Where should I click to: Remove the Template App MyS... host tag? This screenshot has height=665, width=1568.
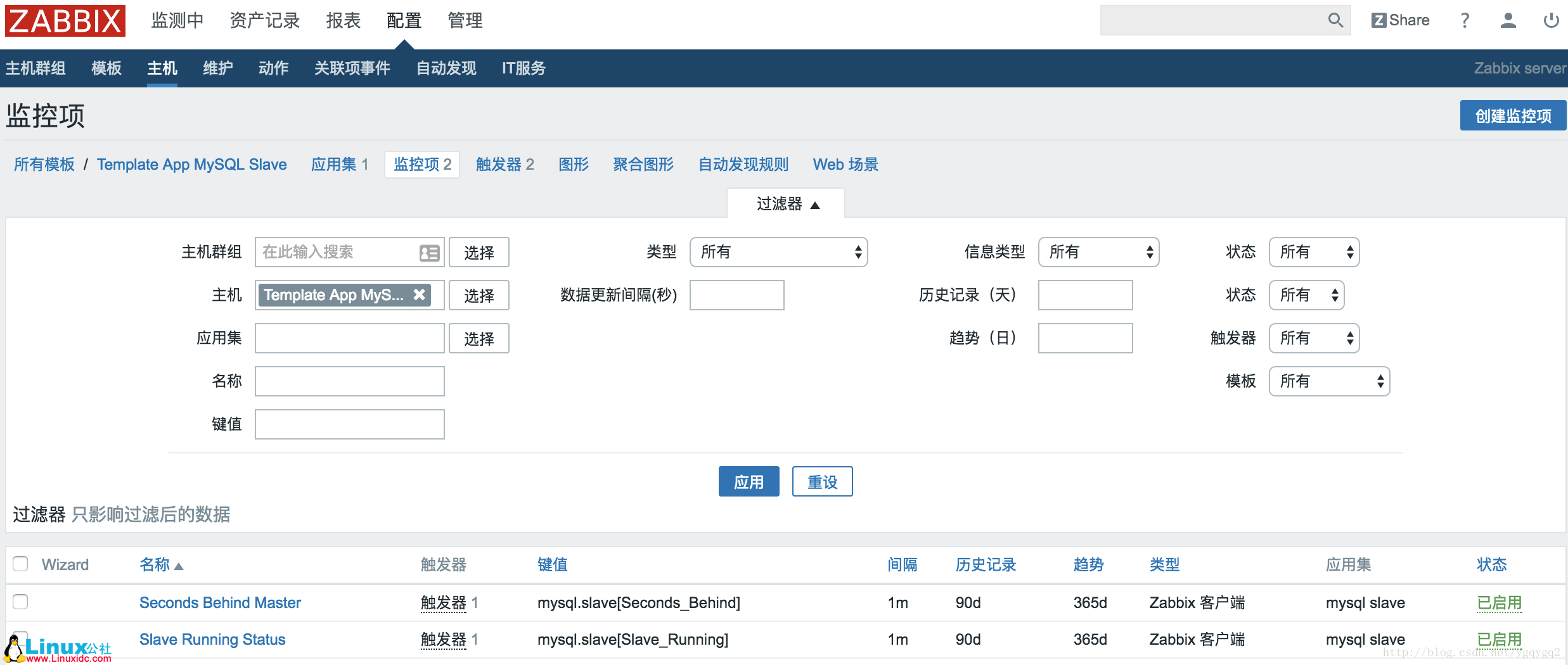coord(419,294)
